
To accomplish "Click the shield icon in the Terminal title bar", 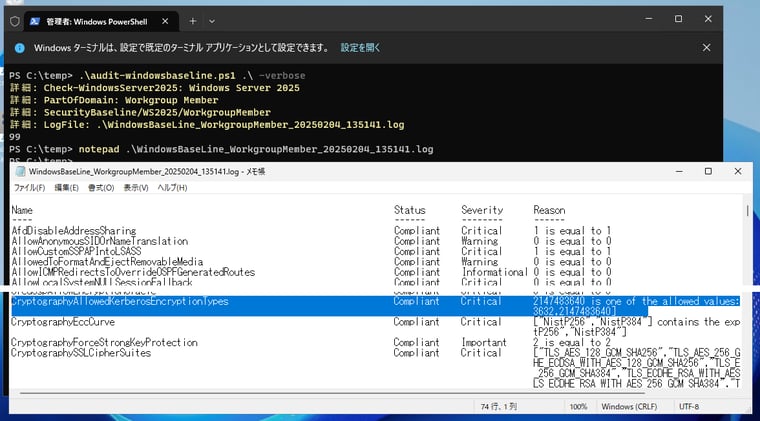I will pos(15,21).
